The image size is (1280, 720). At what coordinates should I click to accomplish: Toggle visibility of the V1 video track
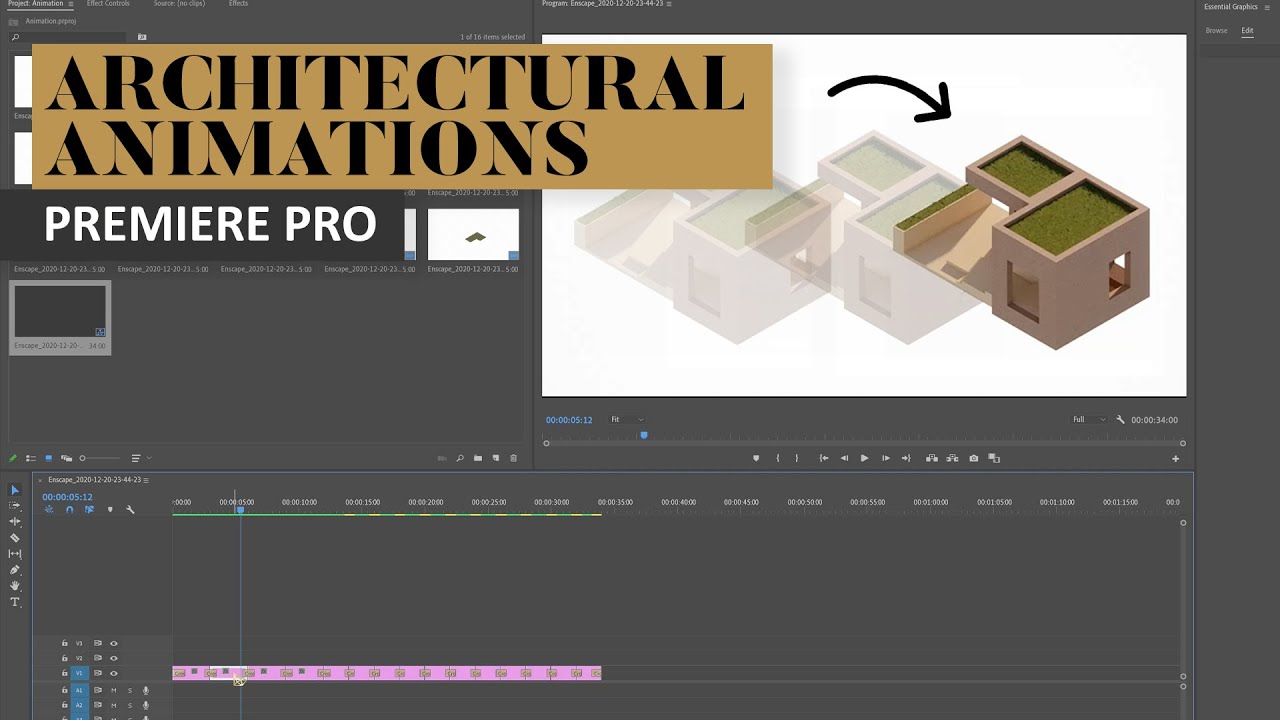(x=114, y=672)
